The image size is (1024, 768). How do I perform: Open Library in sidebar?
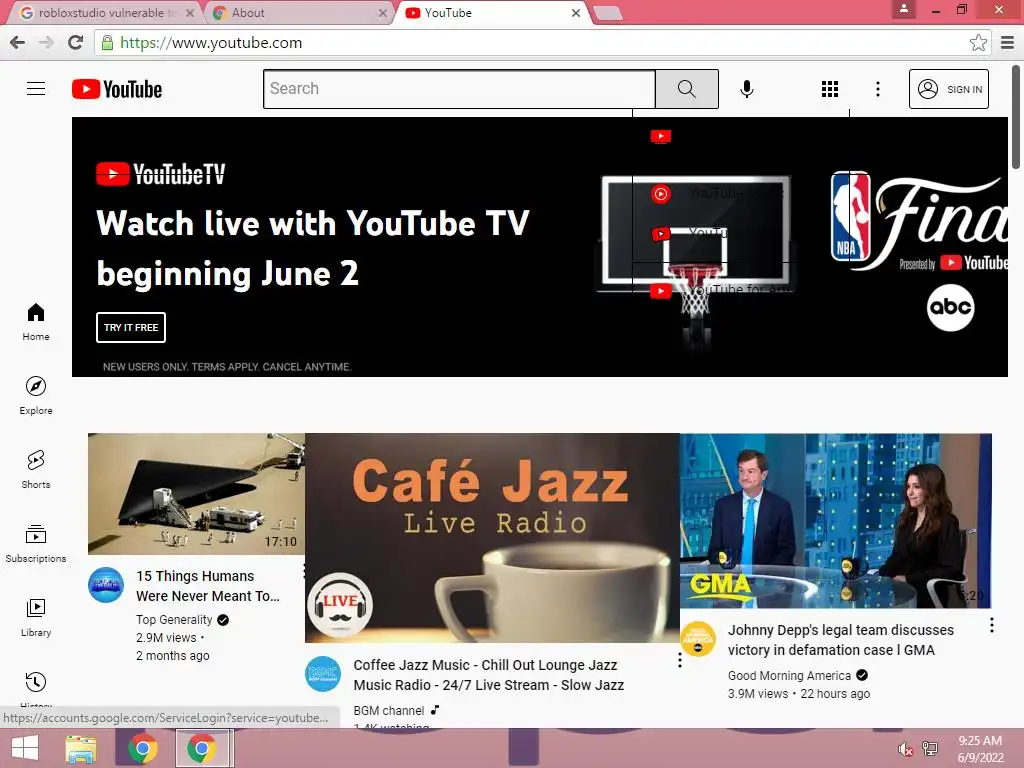point(36,618)
